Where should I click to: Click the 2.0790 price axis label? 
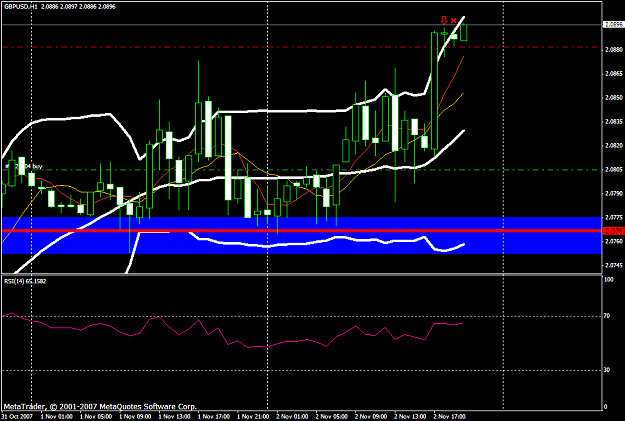tap(614, 193)
